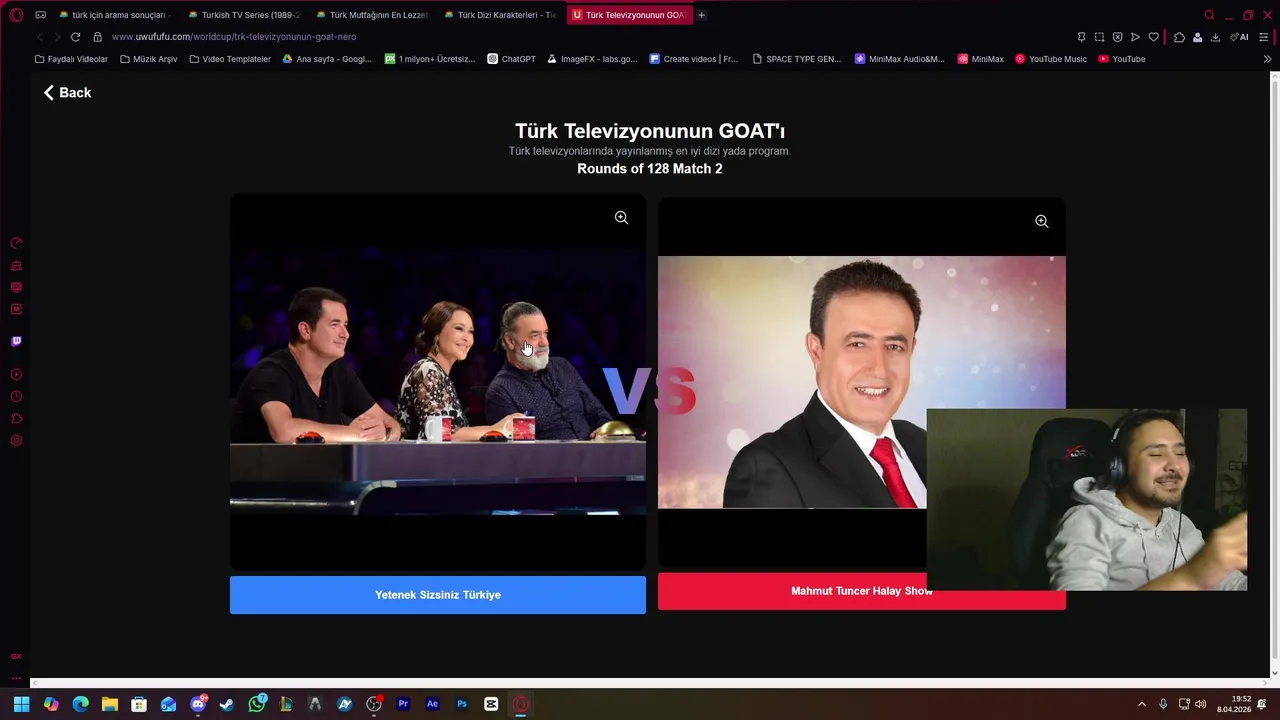Viewport: 1280px width, 720px height.
Task: Switch to the 'Türk Mutfağının En Lezzet' tab
Action: 374,15
